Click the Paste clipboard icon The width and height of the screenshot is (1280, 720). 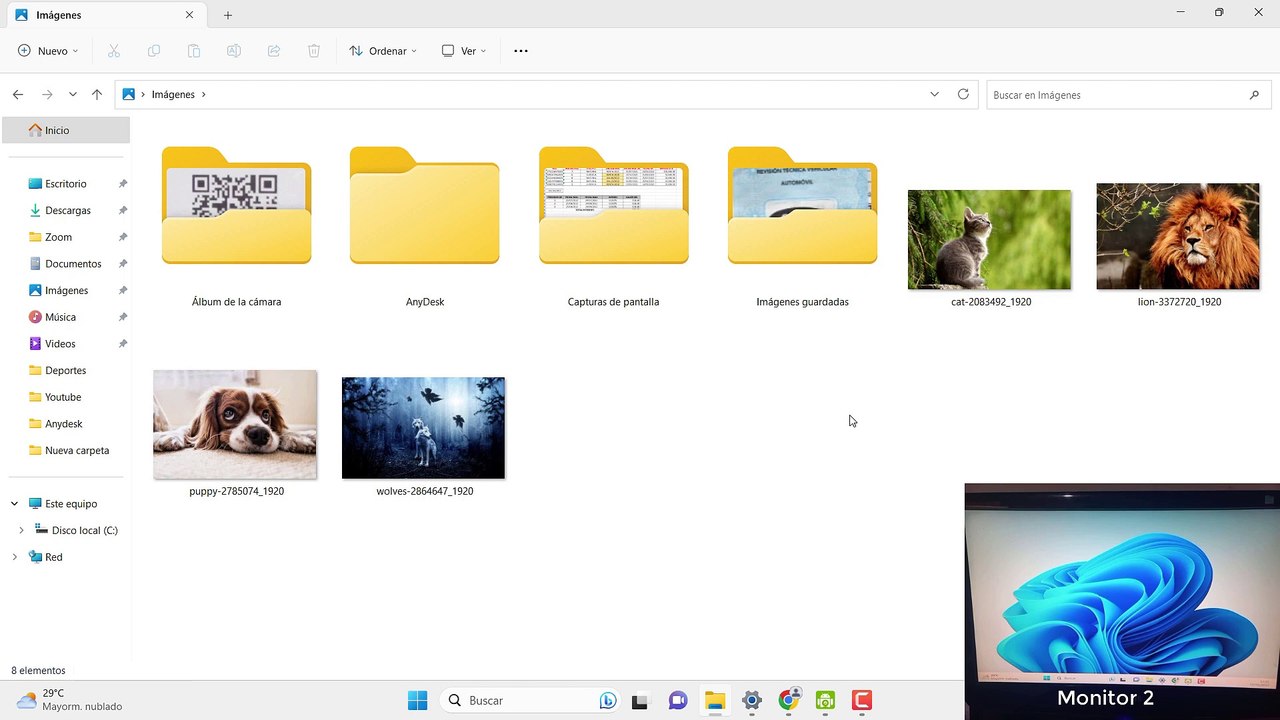click(x=194, y=51)
